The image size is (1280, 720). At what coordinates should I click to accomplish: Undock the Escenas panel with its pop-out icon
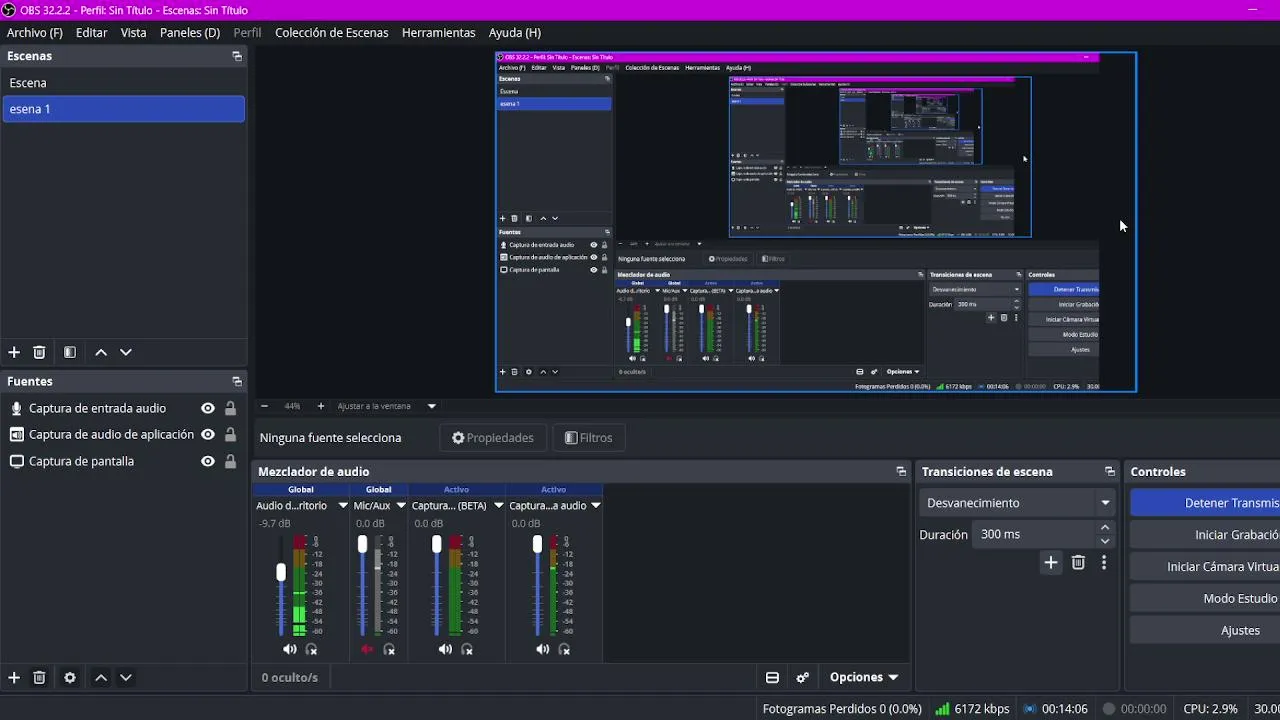coord(237,57)
